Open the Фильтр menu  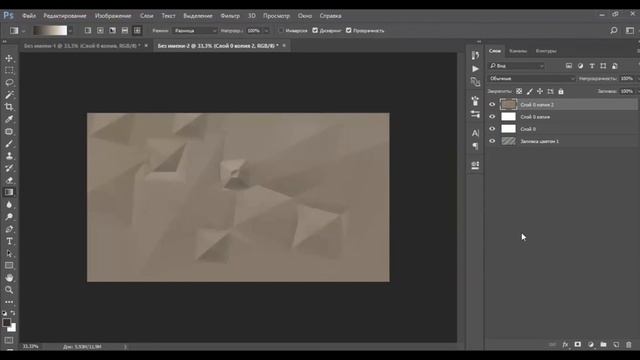230,16
